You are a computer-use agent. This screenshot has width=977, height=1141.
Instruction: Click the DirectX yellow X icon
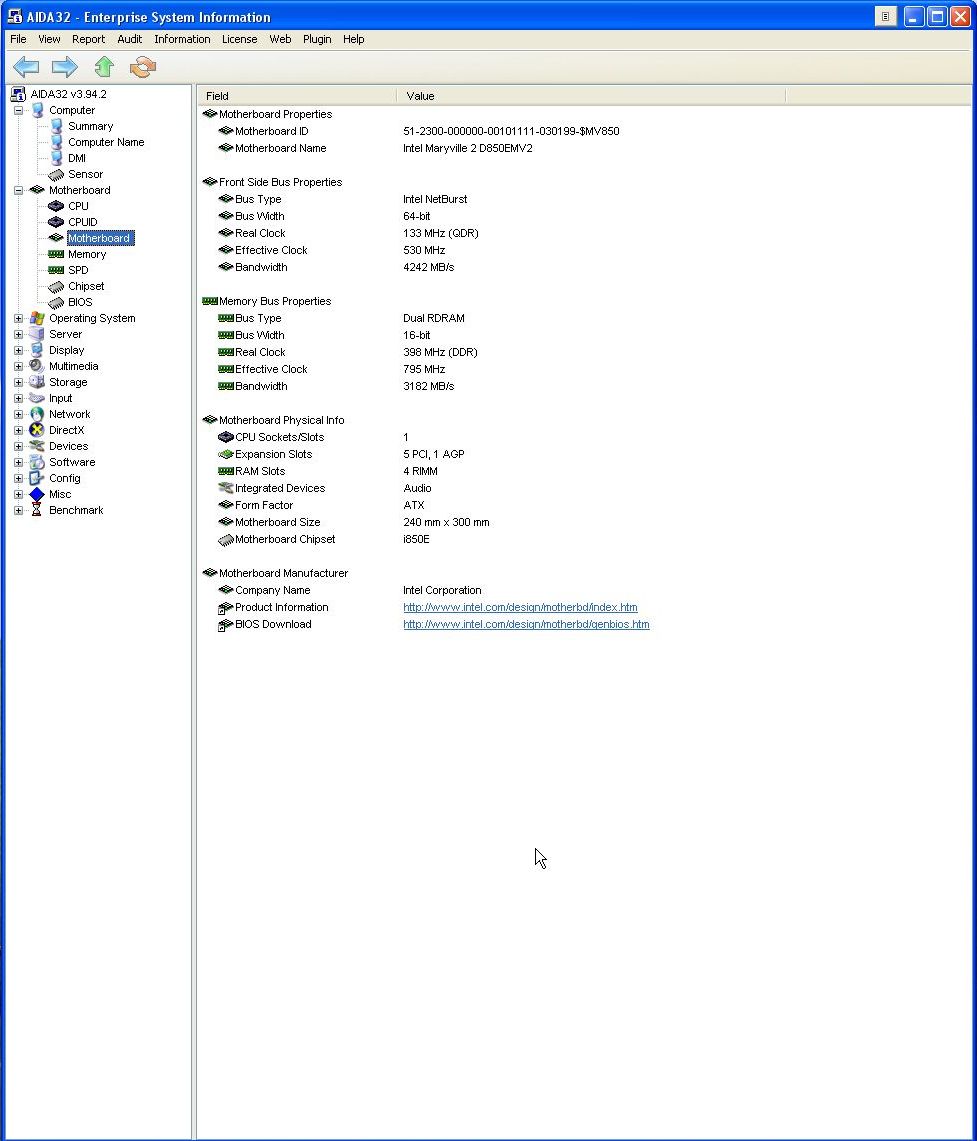[x=37, y=430]
